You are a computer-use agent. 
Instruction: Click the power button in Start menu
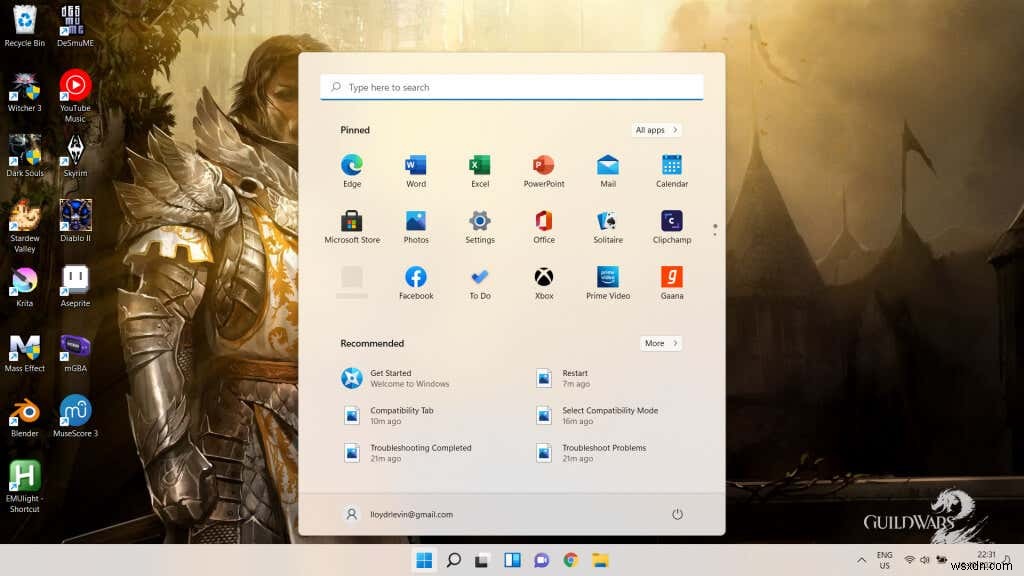tap(678, 514)
